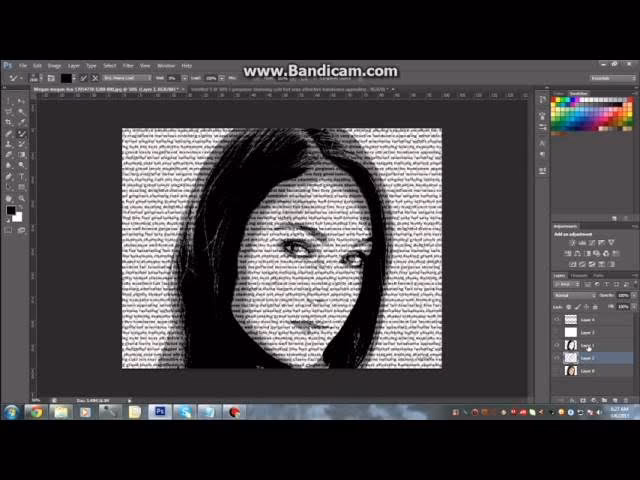The image size is (640, 480).
Task: Toggle visibility of Layer 2
Action: pos(557,358)
